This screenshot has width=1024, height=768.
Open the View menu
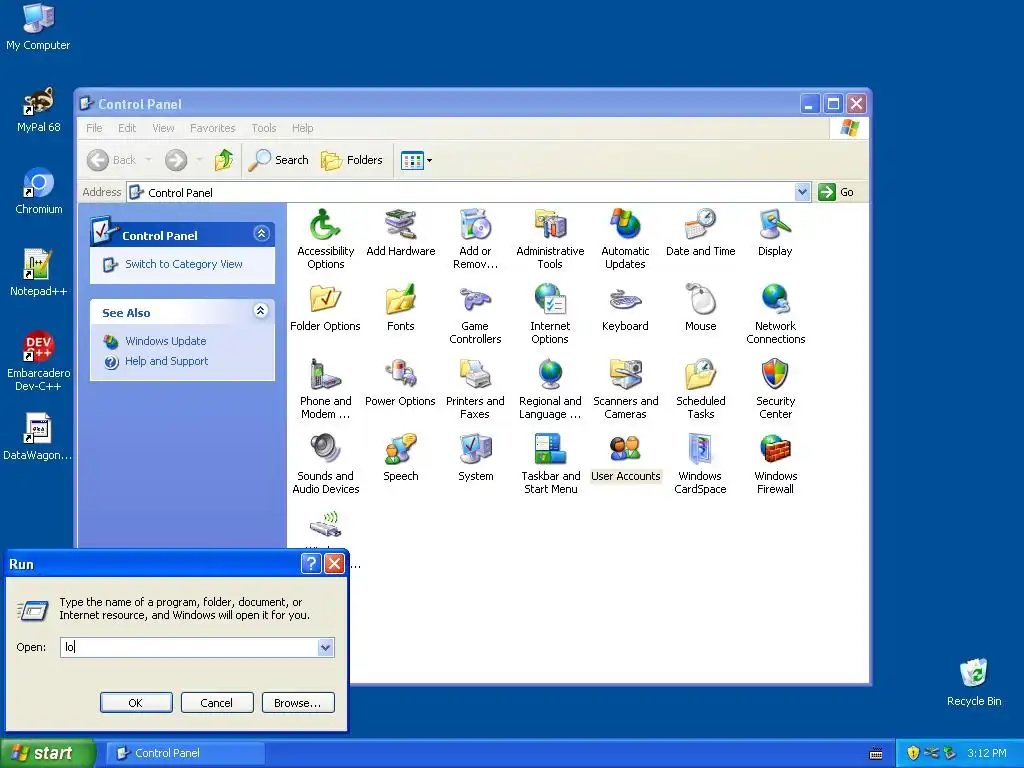163,128
